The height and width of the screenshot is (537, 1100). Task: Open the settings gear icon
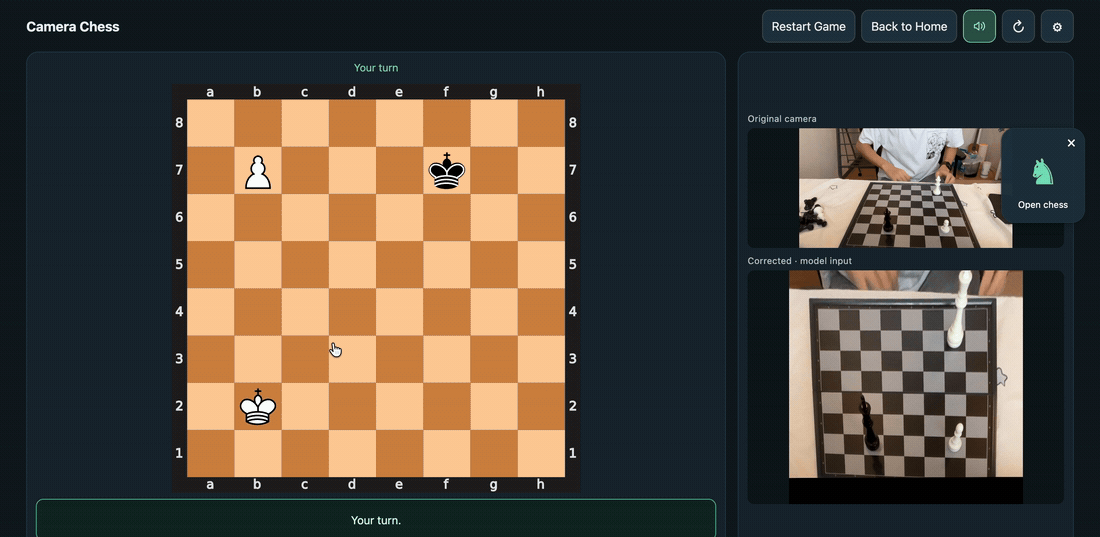[x=1057, y=27]
